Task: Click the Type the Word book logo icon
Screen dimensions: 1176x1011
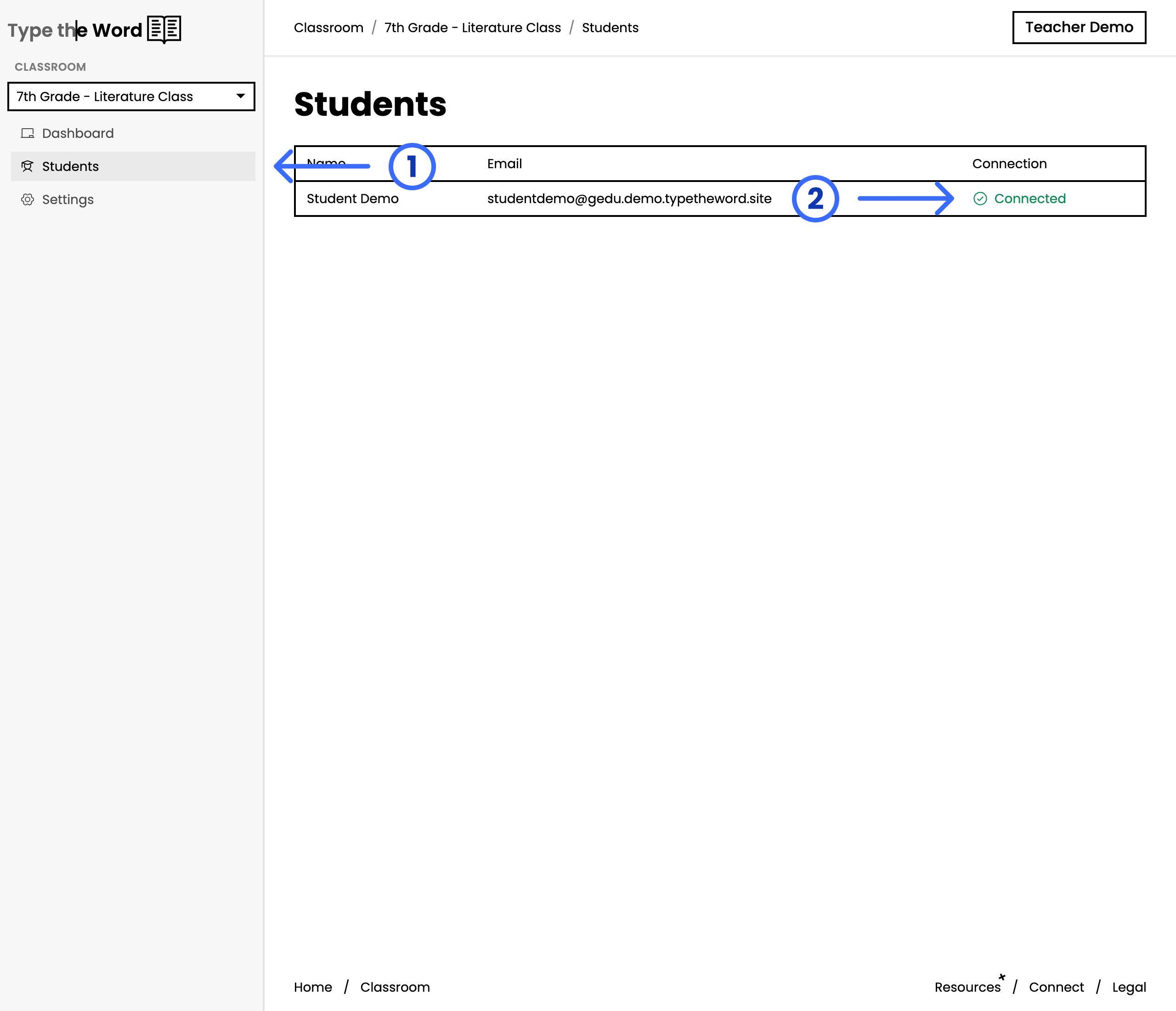Action: pos(164,29)
